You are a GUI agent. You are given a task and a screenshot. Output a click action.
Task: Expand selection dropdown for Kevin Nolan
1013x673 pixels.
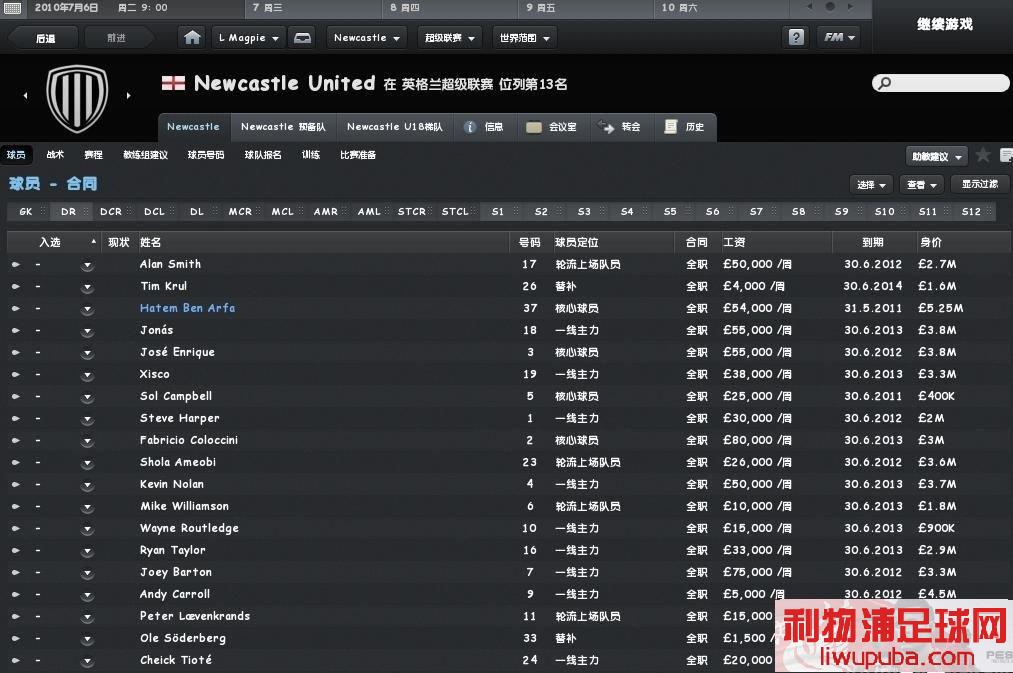click(x=87, y=485)
